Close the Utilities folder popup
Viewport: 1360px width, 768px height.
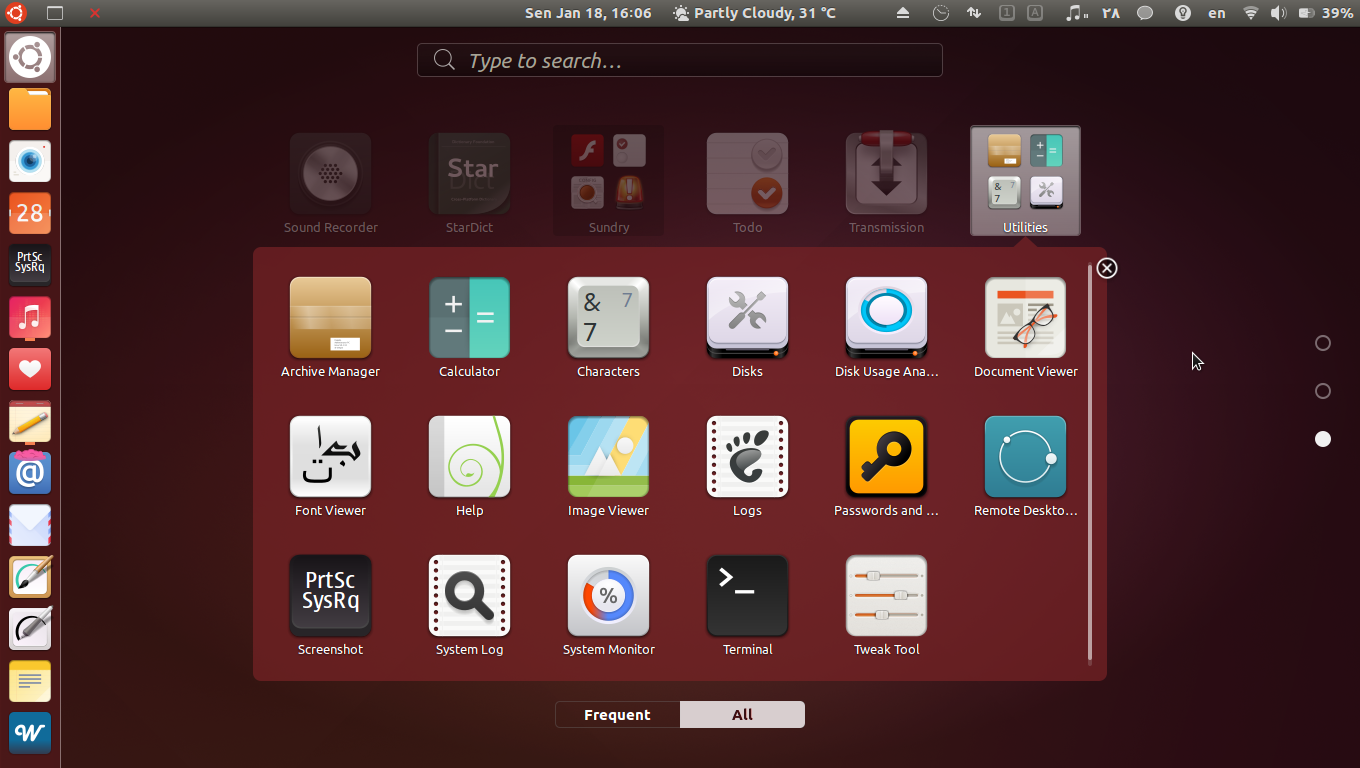(1106, 268)
